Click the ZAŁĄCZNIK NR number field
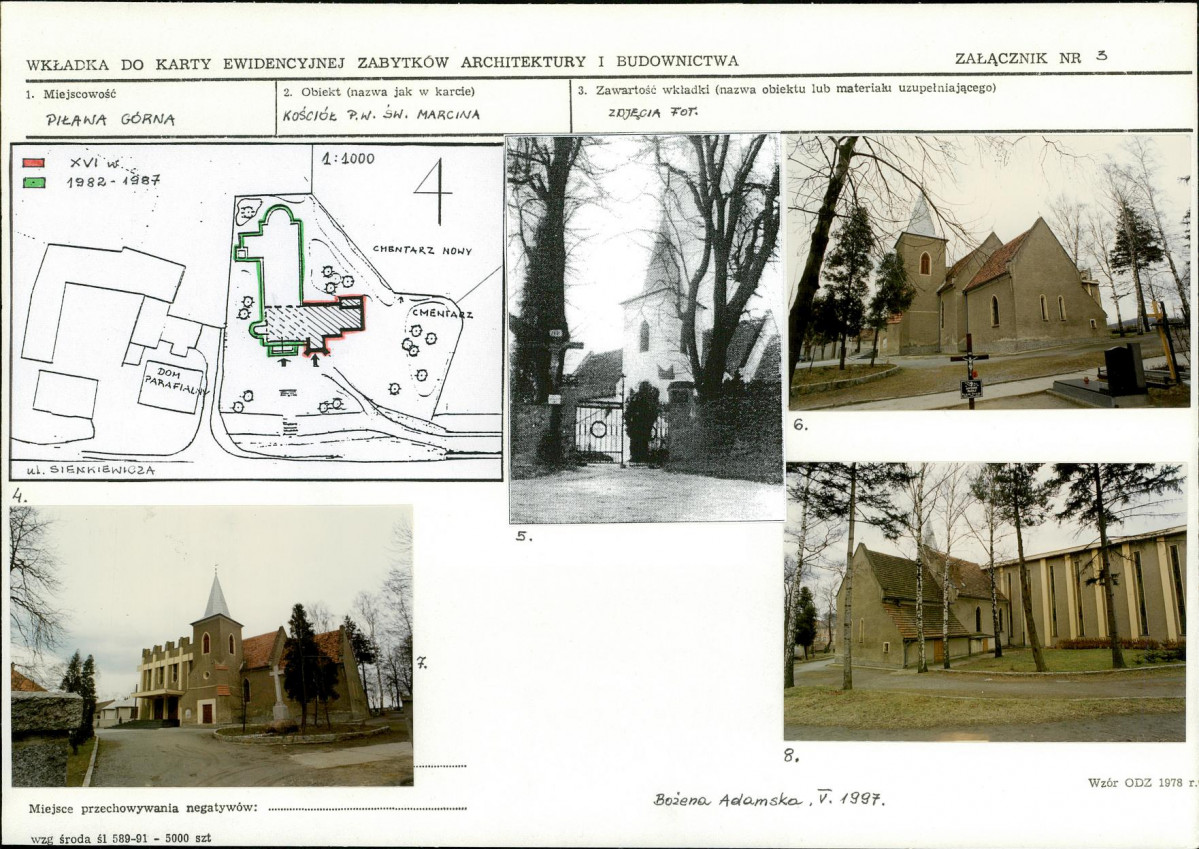Viewport: 1199px width, 849px height. click(x=1101, y=56)
